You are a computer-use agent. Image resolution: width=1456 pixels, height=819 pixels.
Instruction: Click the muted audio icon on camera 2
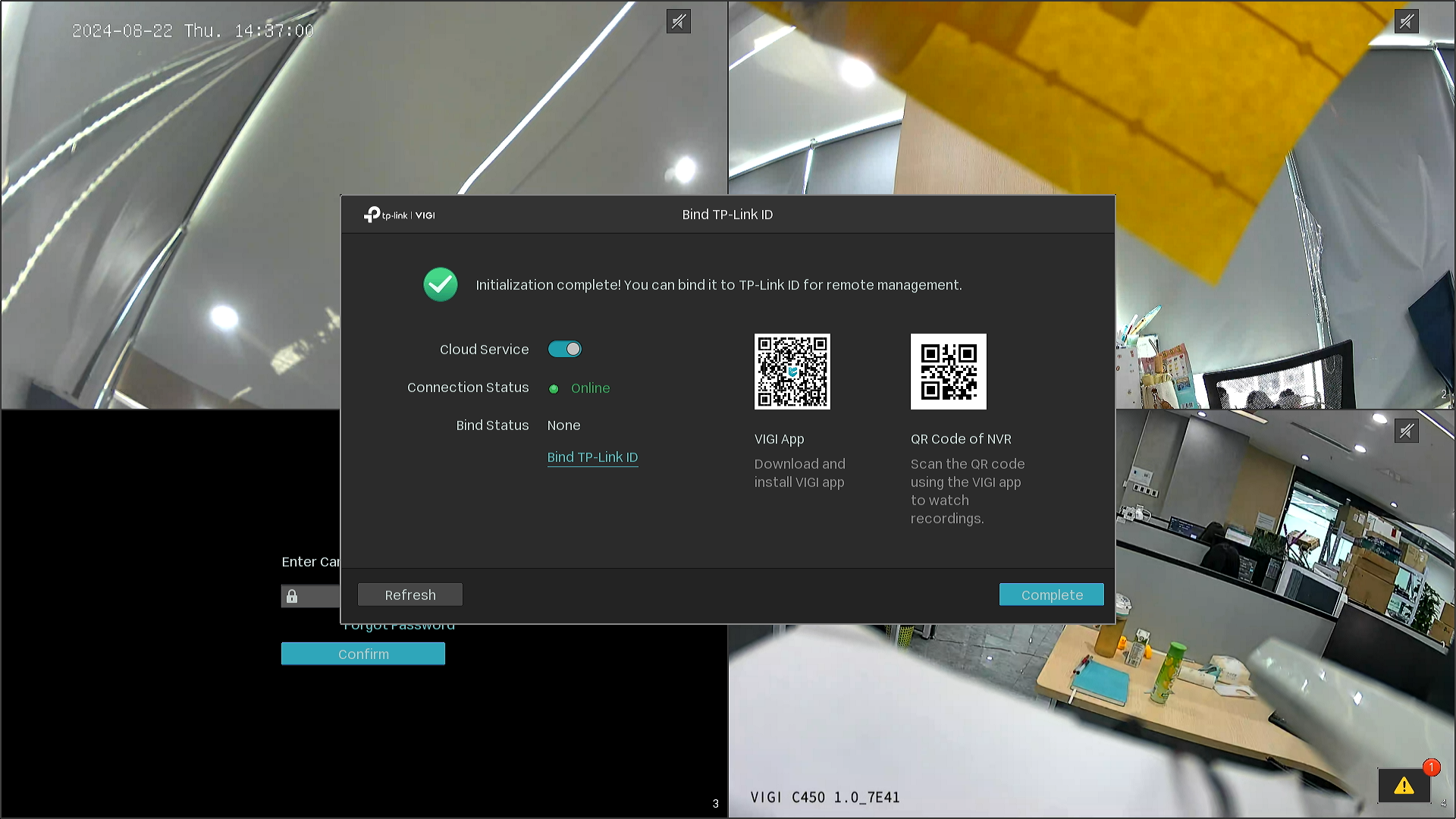coord(1407,21)
